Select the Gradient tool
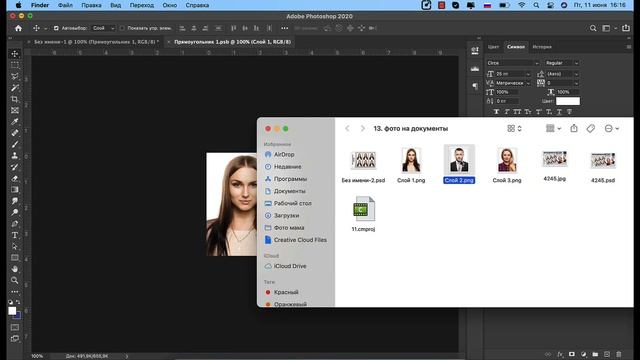640x360 pixels. click(15, 190)
